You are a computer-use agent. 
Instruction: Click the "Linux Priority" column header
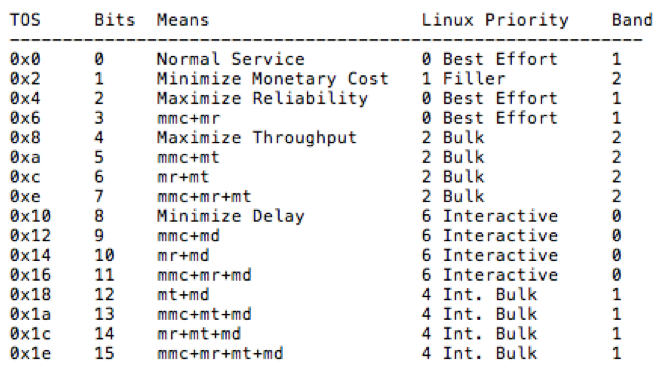pyautogui.click(x=495, y=20)
